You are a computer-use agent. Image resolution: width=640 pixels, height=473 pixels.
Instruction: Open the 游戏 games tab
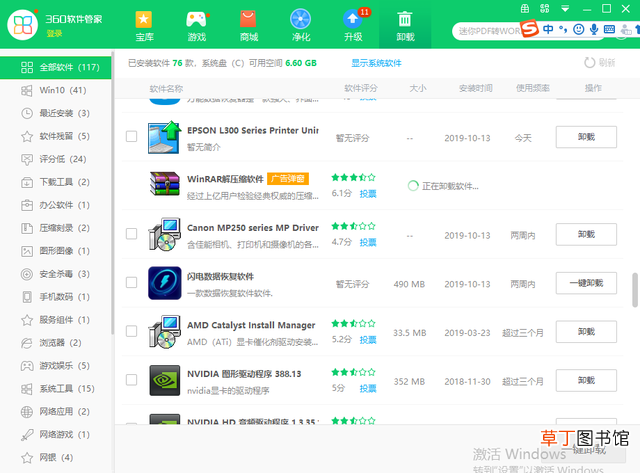tap(196, 26)
